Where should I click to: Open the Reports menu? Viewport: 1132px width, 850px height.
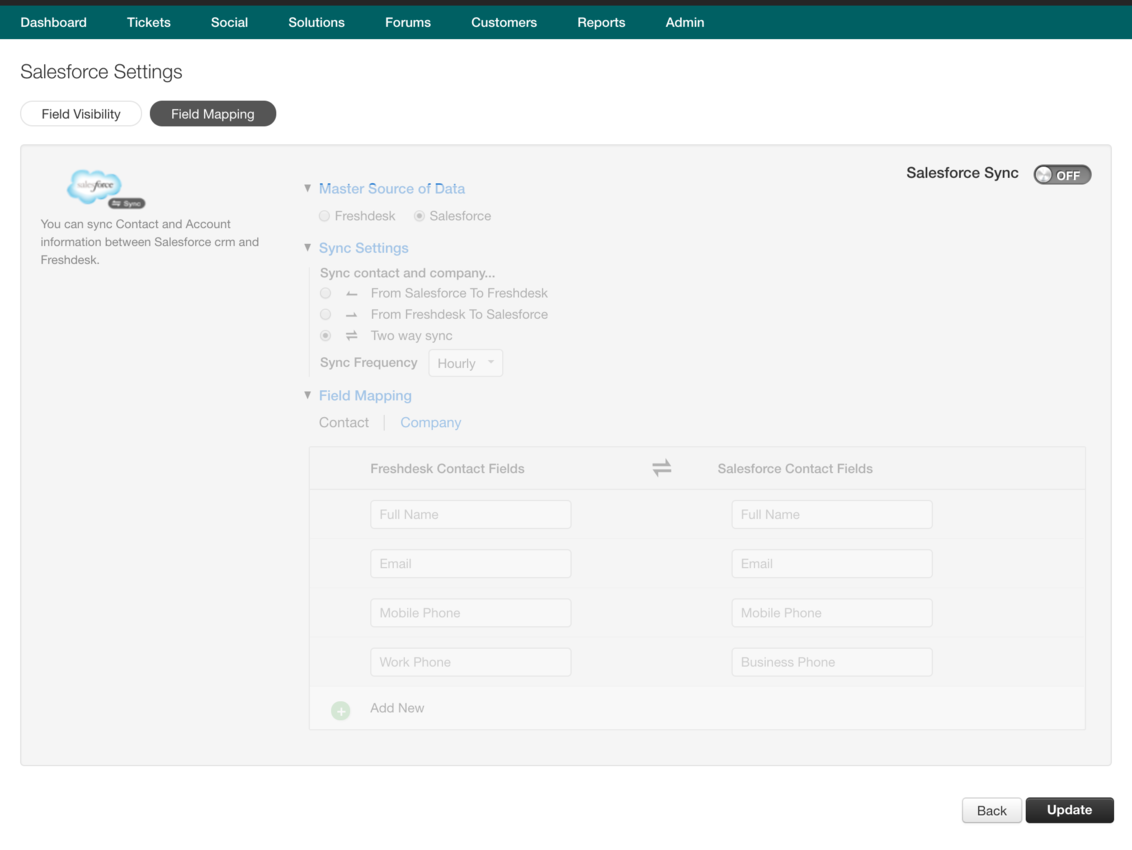(601, 21)
